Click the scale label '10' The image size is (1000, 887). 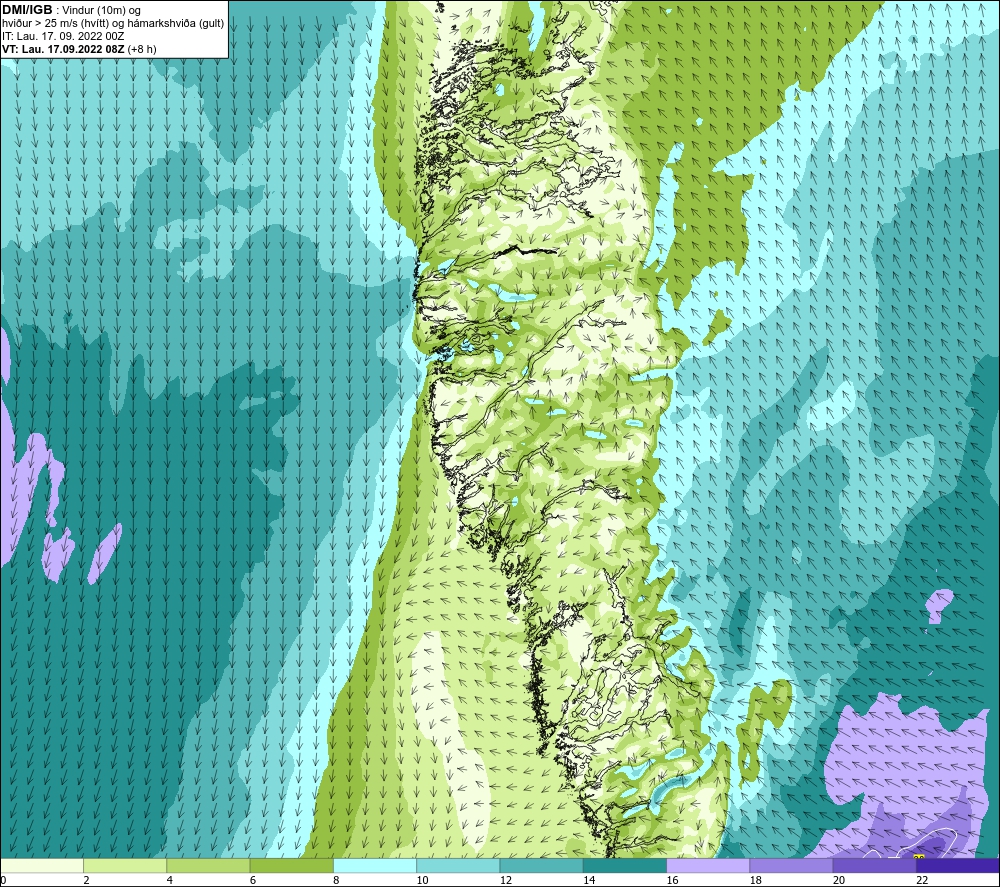tap(422, 880)
